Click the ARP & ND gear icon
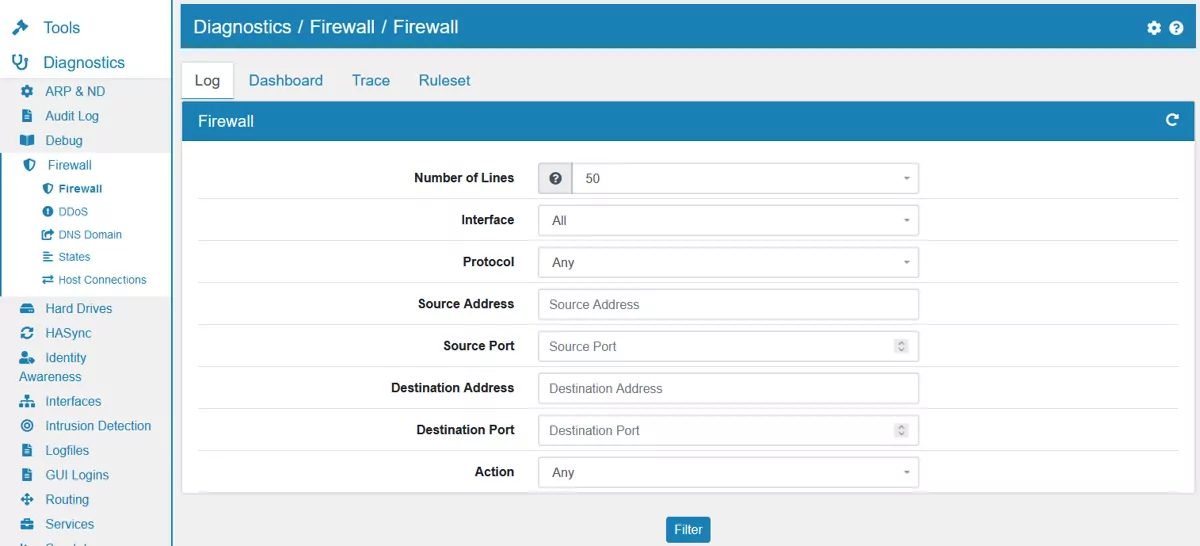 [27, 91]
